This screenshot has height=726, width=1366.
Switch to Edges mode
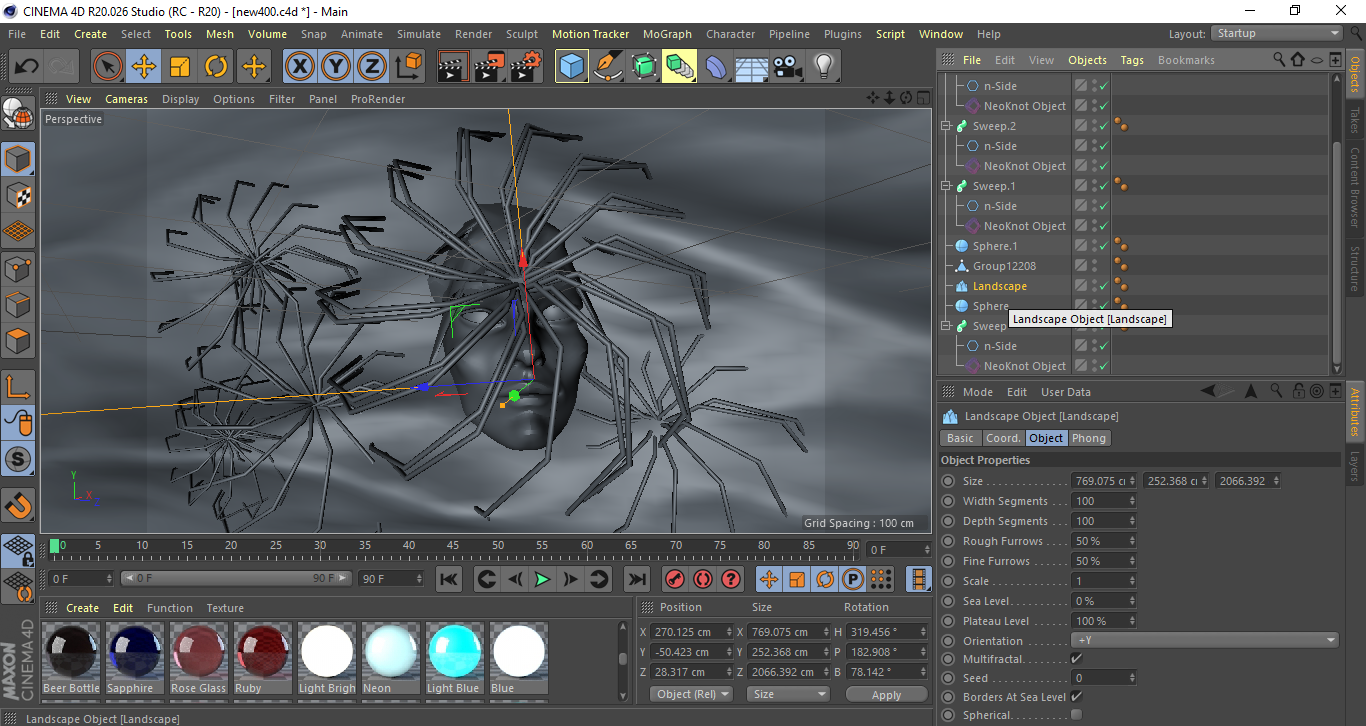(18, 305)
